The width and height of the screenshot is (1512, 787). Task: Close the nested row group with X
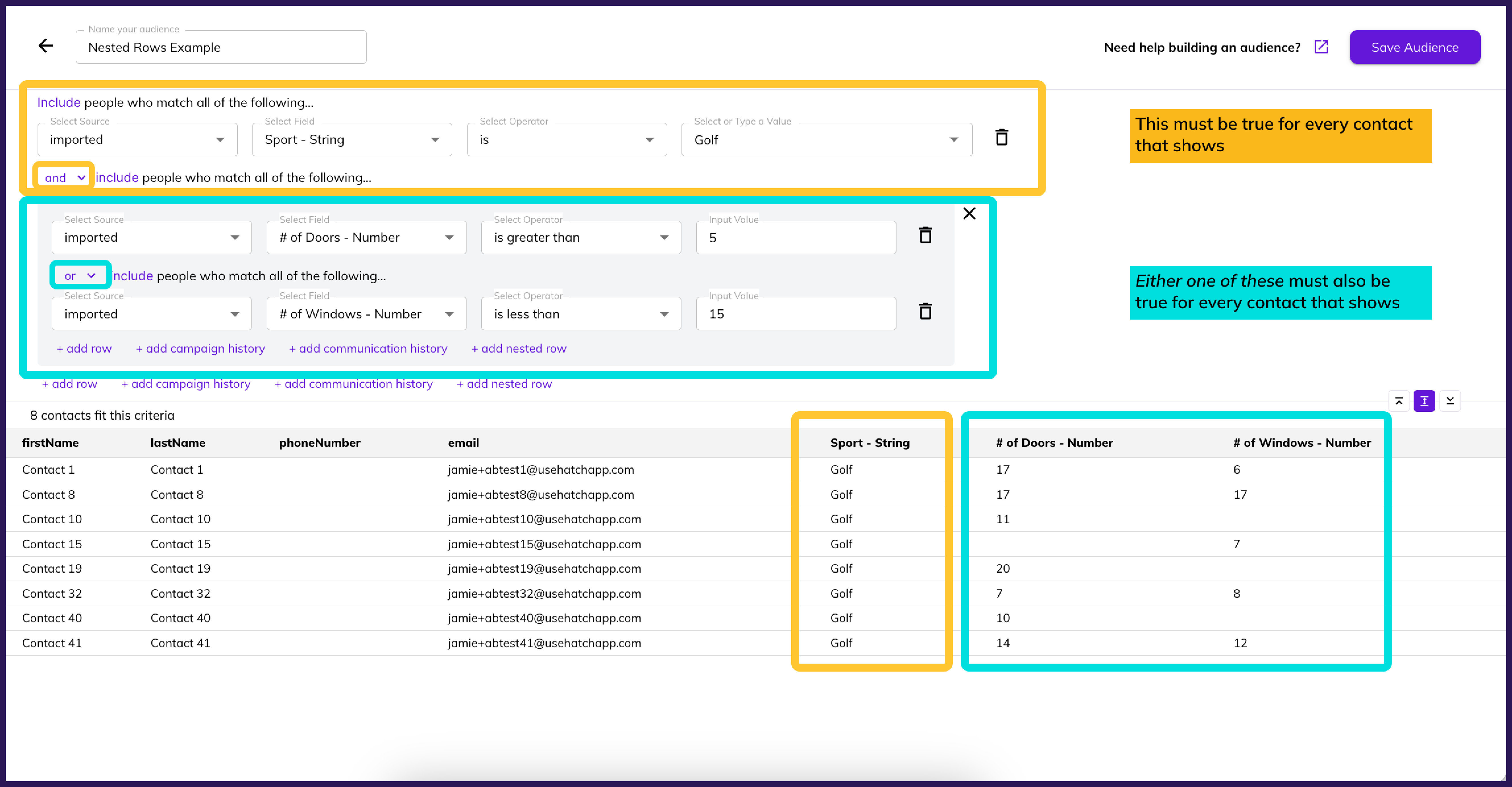(969, 214)
